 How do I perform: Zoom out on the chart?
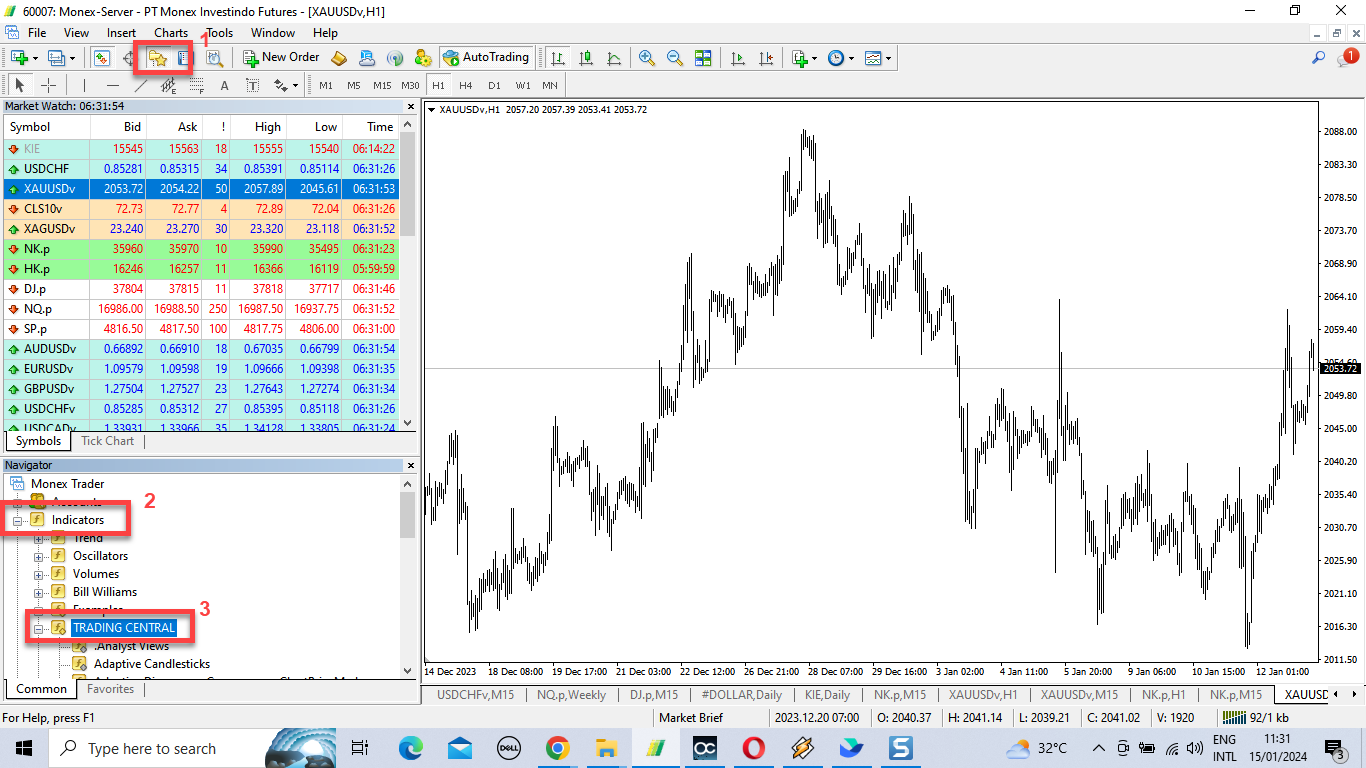tap(675, 58)
